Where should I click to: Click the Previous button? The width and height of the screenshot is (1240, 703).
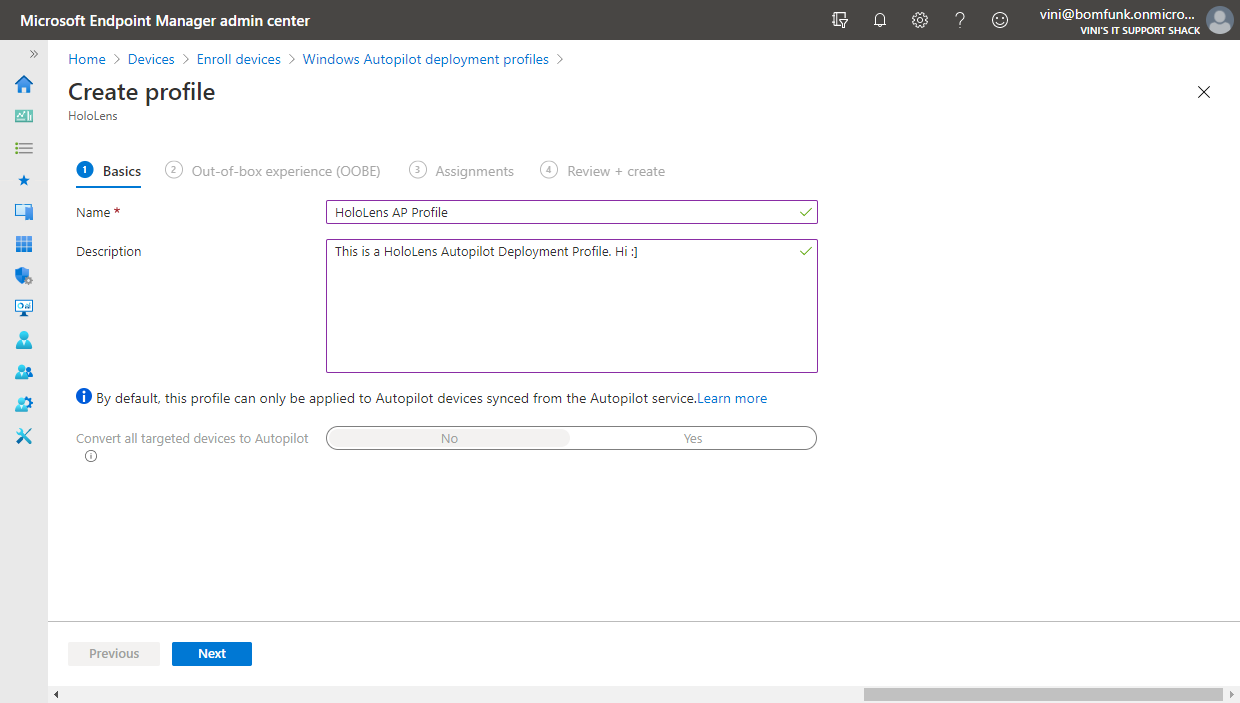coord(114,653)
